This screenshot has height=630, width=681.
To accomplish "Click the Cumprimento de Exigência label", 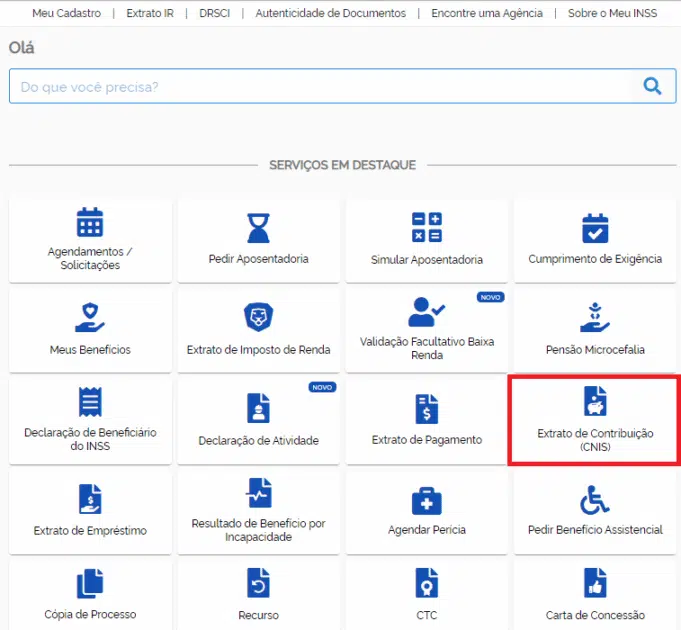I will pos(595,259).
